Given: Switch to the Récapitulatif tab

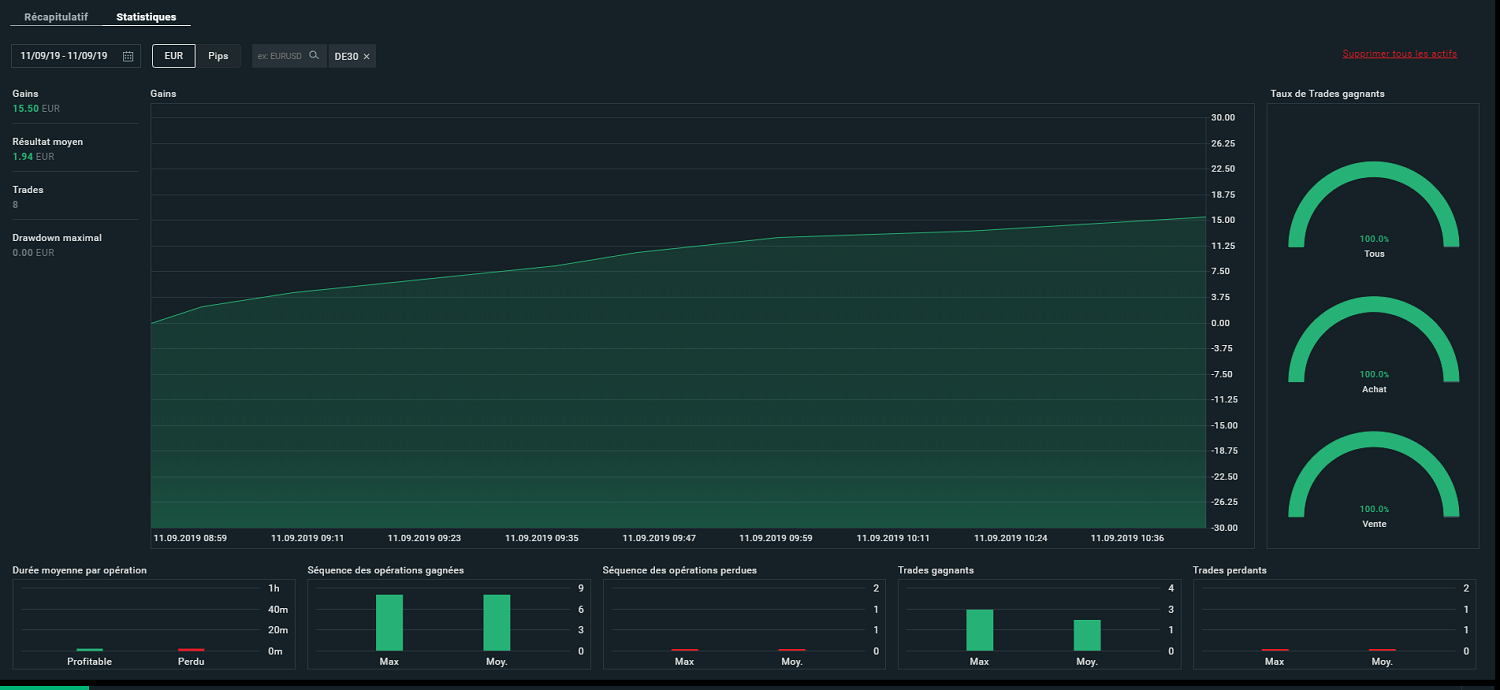Looking at the screenshot, I should pyautogui.click(x=56, y=17).
